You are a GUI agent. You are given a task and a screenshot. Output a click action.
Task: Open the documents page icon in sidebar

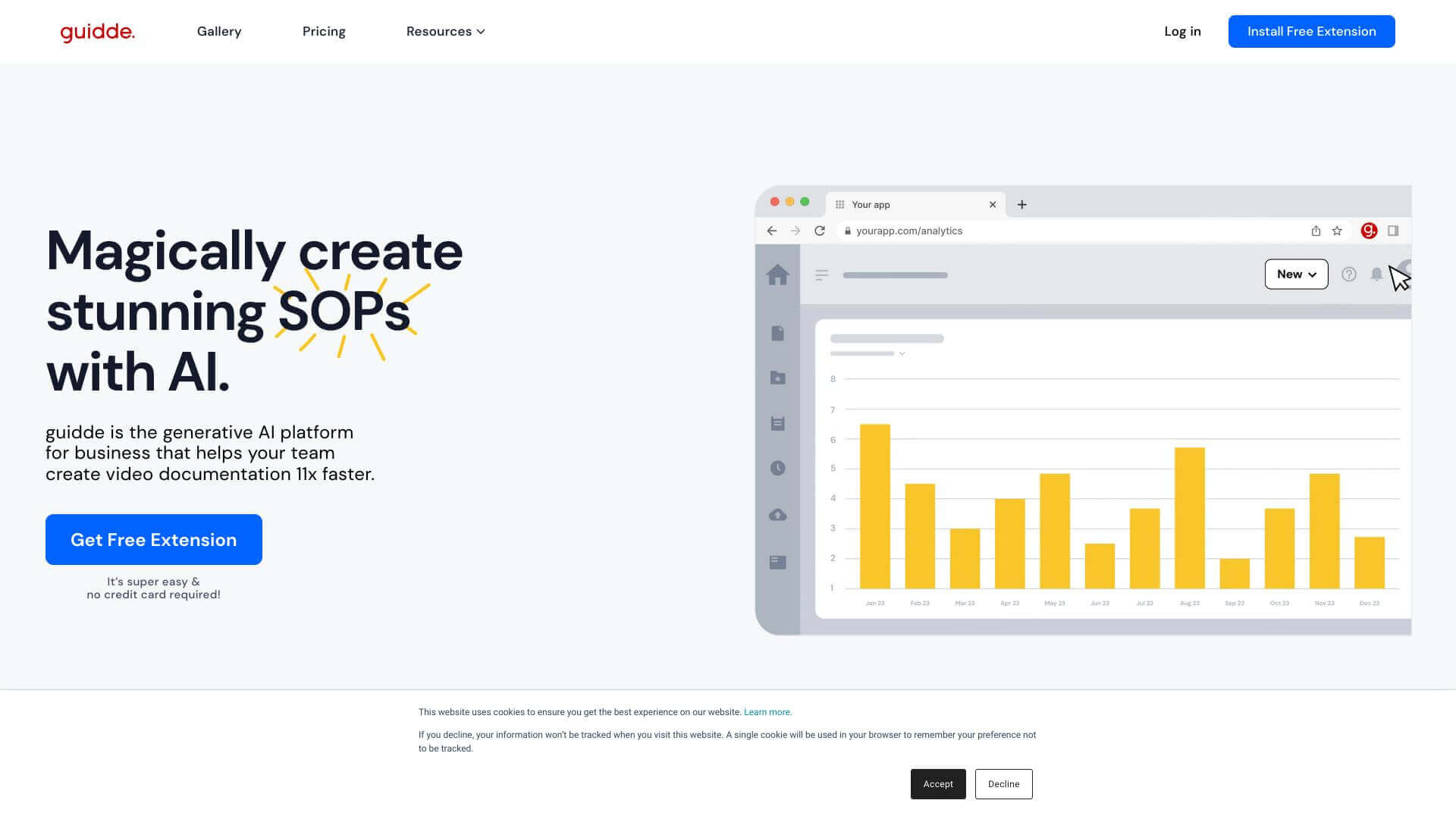click(x=777, y=334)
